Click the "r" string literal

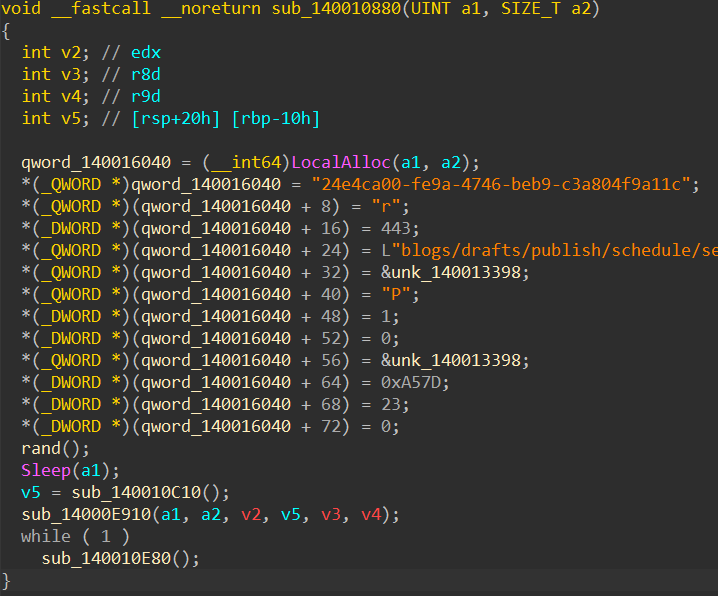(386, 206)
